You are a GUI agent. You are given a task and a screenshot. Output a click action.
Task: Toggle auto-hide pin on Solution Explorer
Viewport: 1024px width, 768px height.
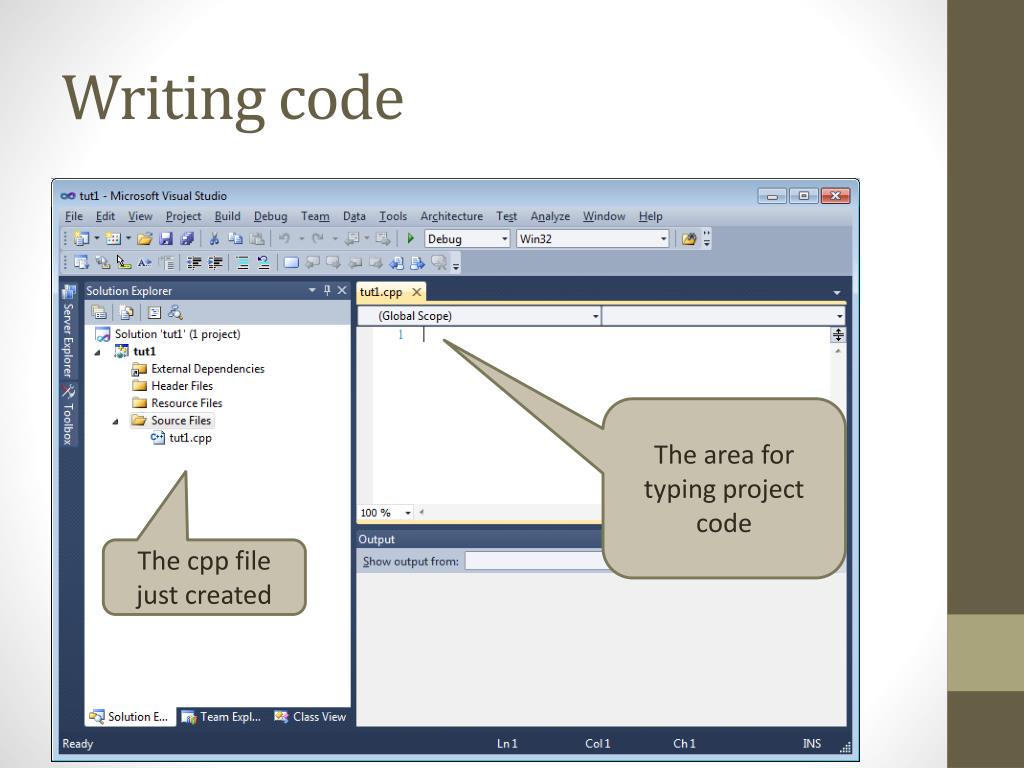point(327,291)
